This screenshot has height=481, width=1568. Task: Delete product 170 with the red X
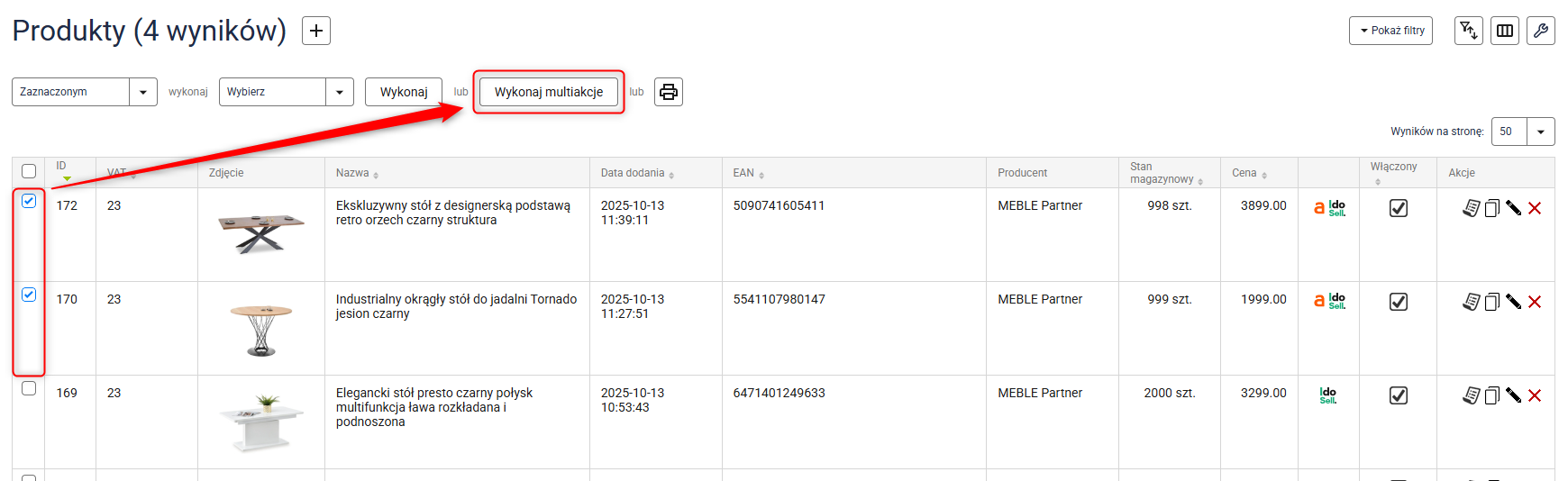(x=1535, y=302)
